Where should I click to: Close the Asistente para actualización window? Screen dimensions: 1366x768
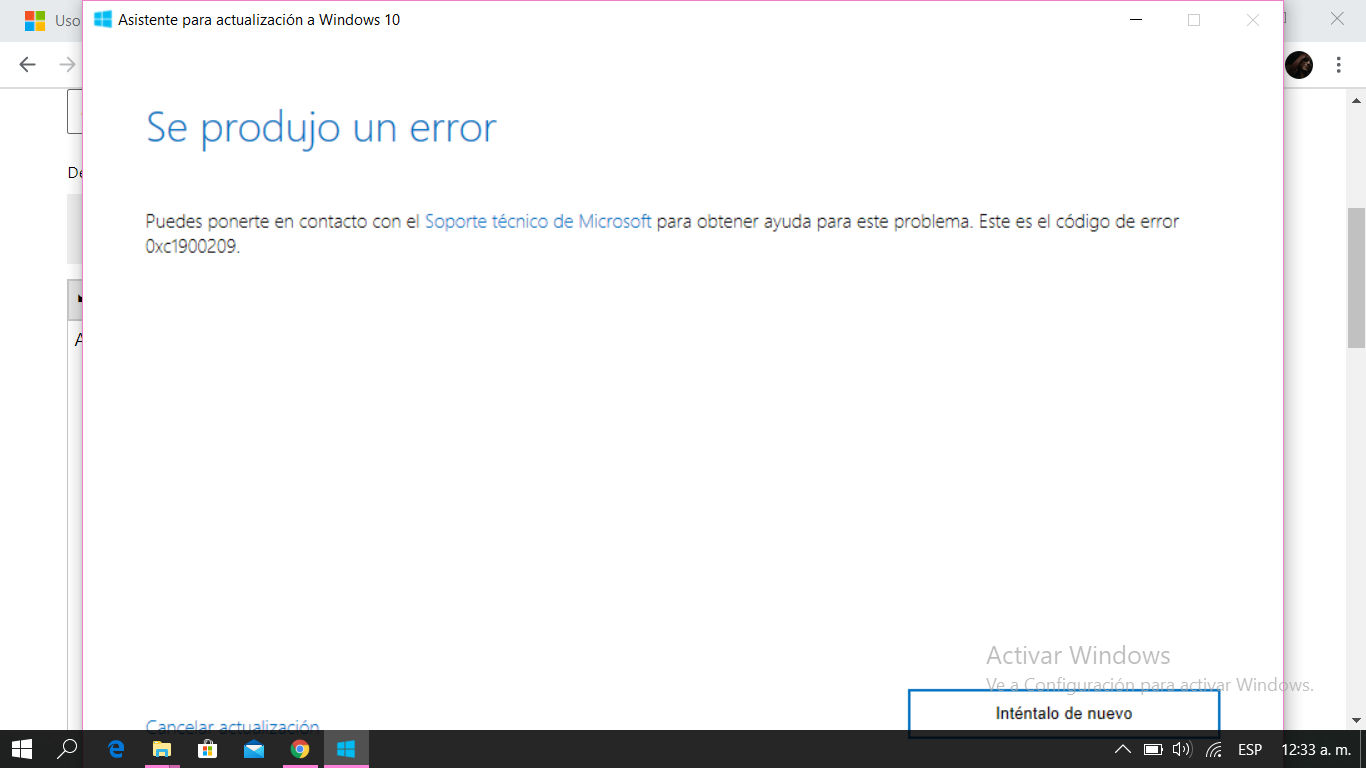pos(1252,20)
